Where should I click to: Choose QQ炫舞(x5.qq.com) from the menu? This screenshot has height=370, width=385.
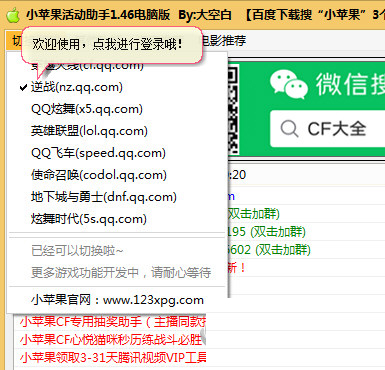click(x=117, y=109)
